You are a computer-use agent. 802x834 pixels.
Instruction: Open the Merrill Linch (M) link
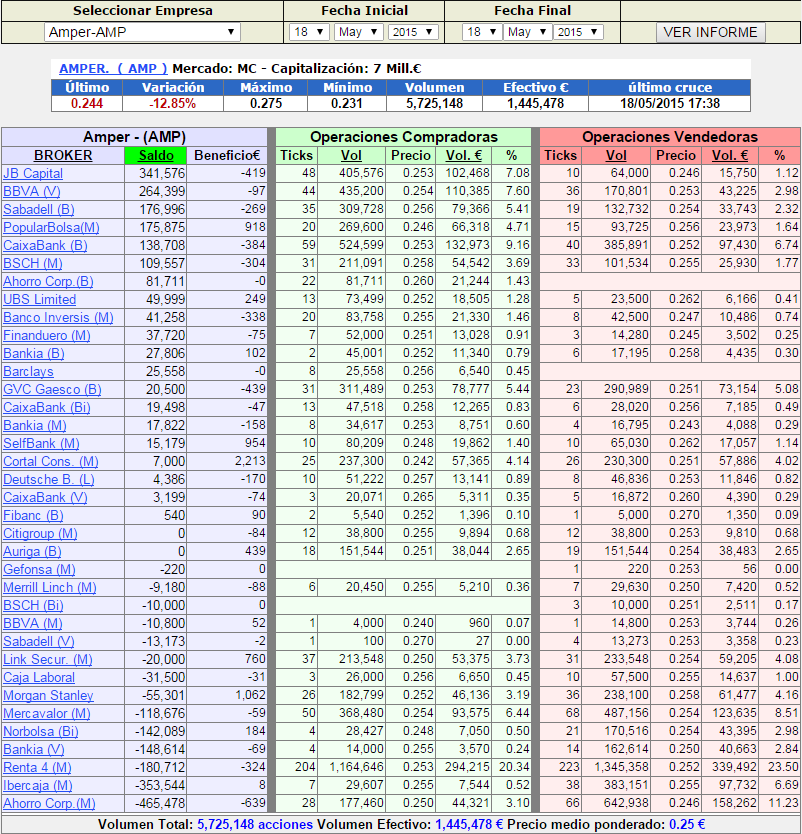point(50,588)
